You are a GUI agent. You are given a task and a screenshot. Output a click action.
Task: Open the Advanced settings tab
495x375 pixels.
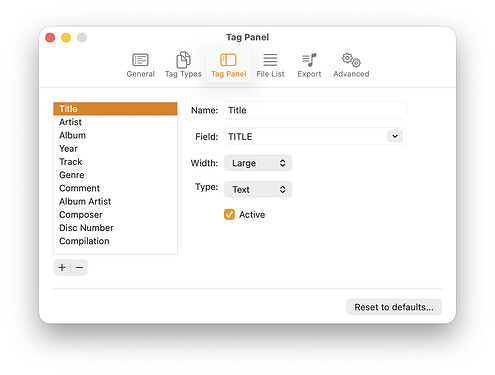pyautogui.click(x=351, y=65)
